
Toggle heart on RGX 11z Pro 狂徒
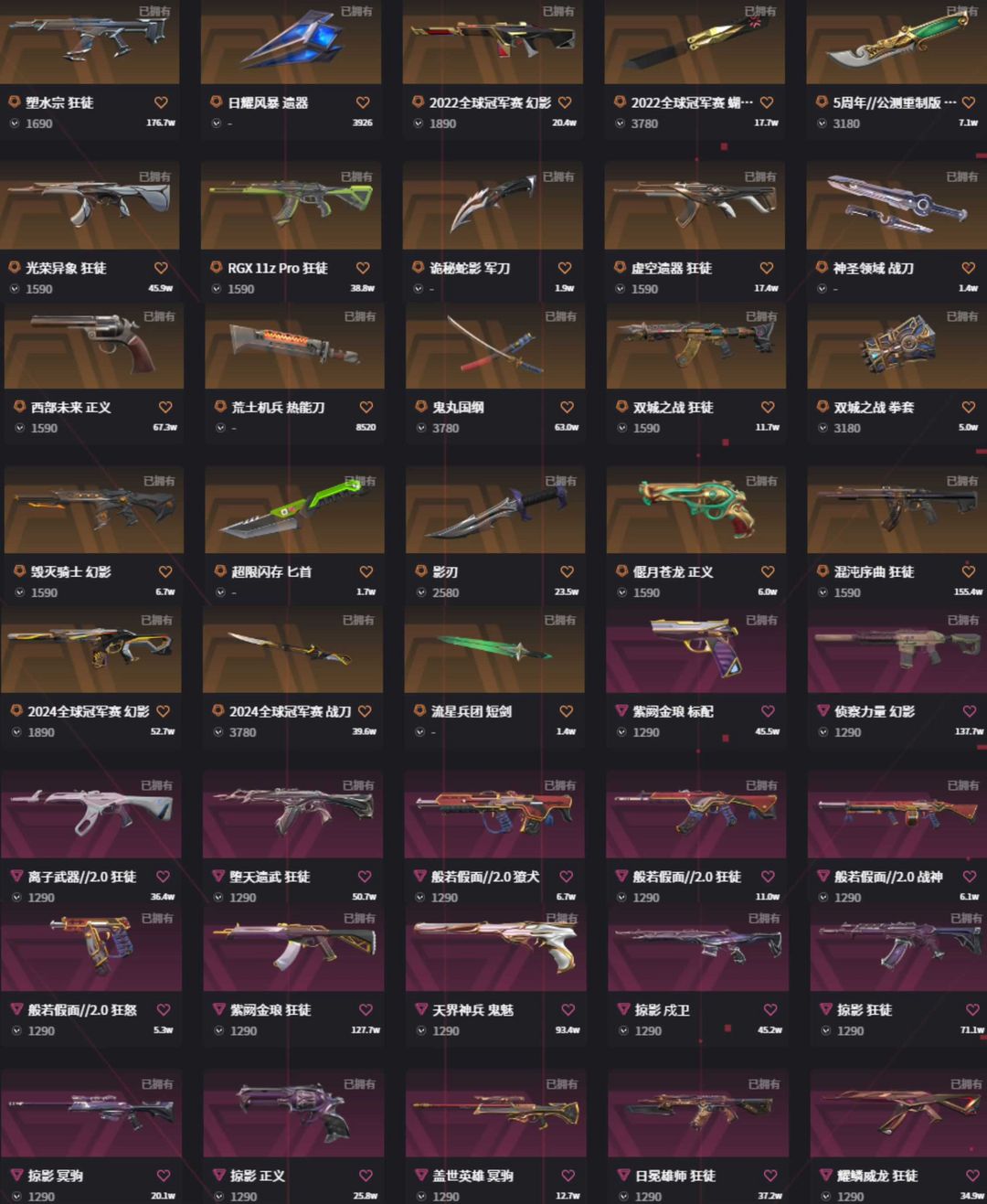pos(363,268)
